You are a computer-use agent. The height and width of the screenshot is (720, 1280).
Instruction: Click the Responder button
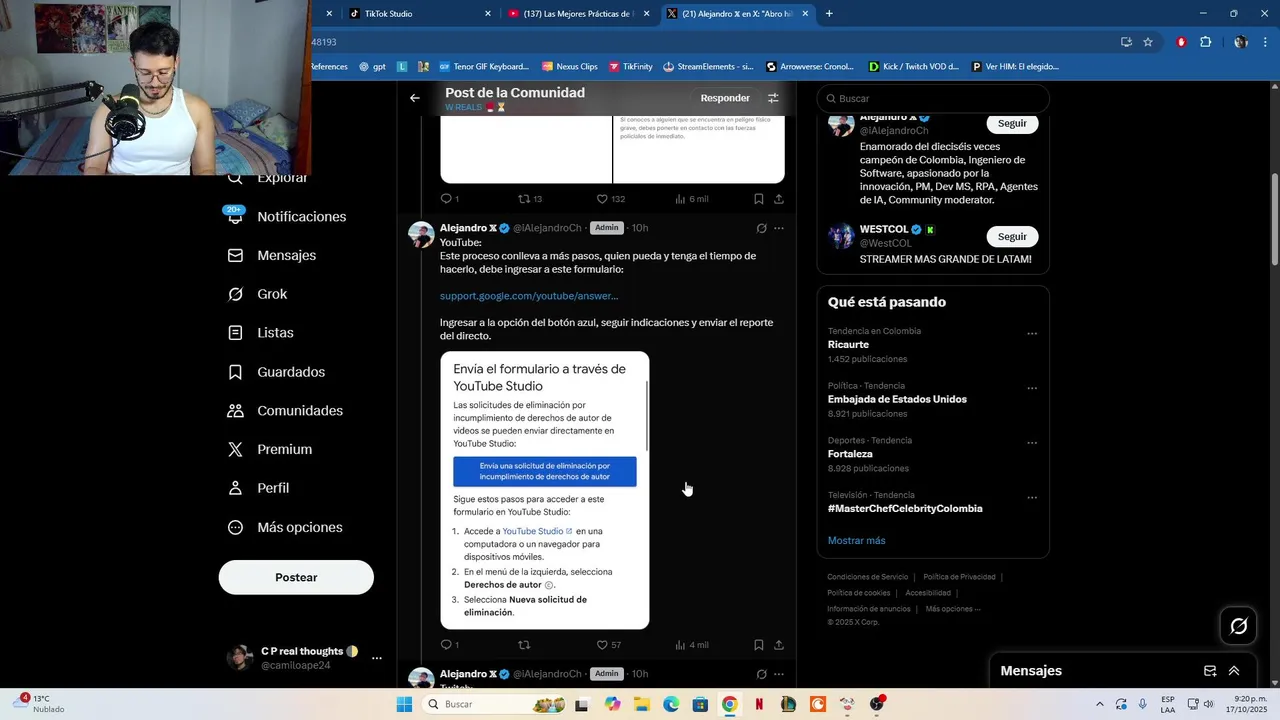(725, 98)
